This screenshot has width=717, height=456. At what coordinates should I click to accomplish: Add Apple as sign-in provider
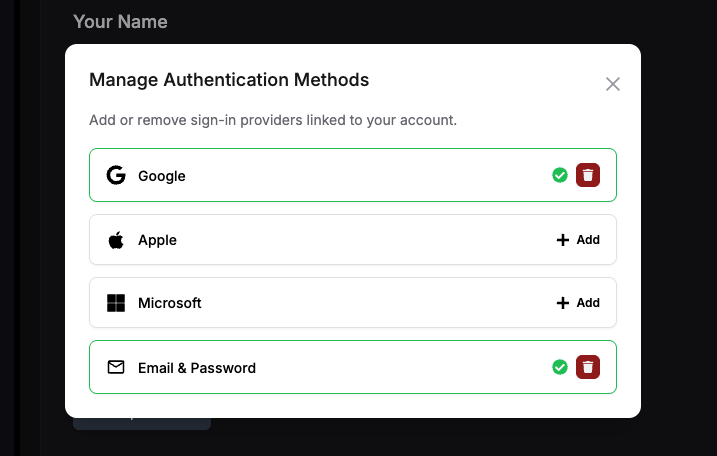click(578, 240)
